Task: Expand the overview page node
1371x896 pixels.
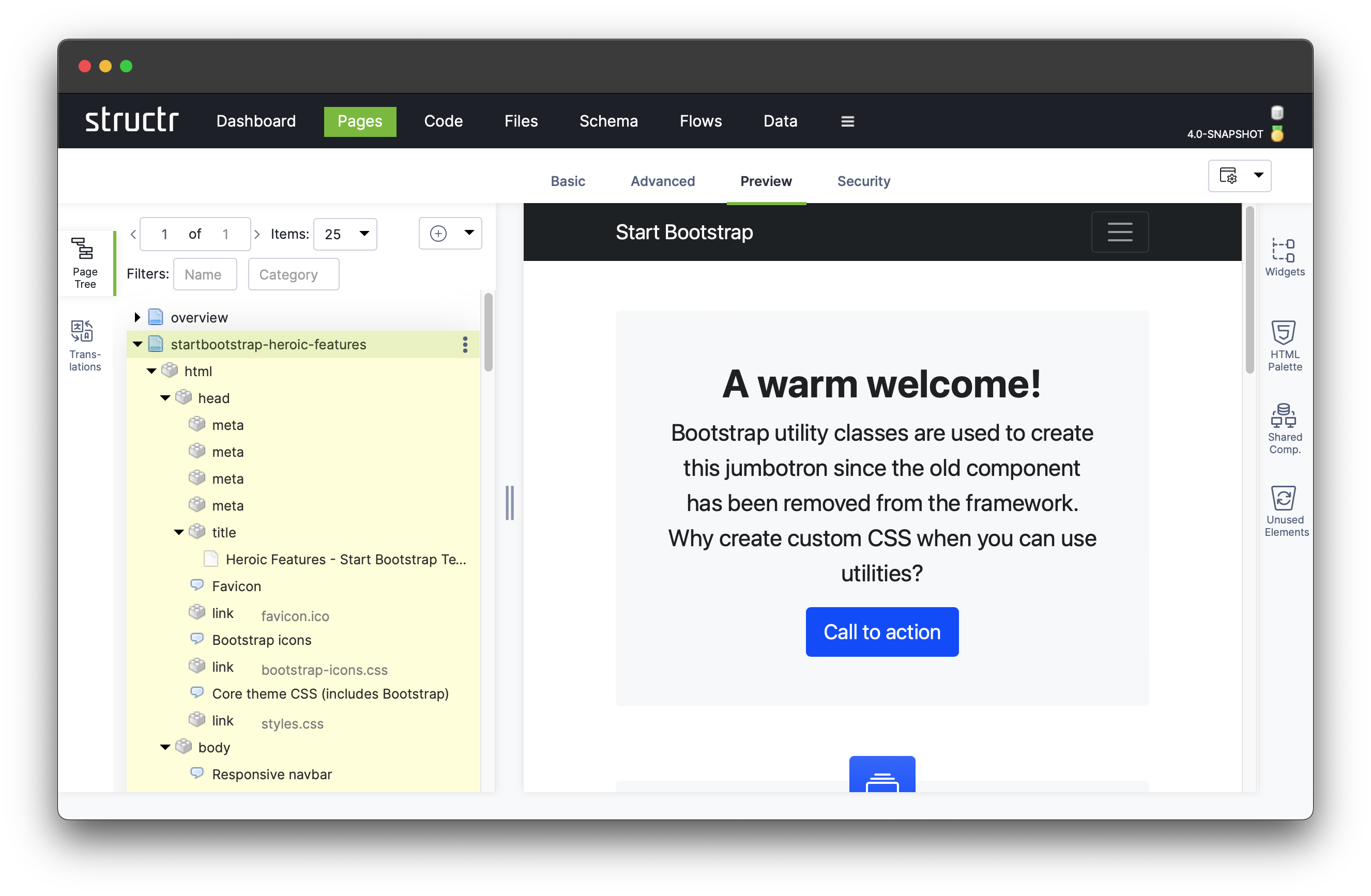Action: tap(137, 317)
